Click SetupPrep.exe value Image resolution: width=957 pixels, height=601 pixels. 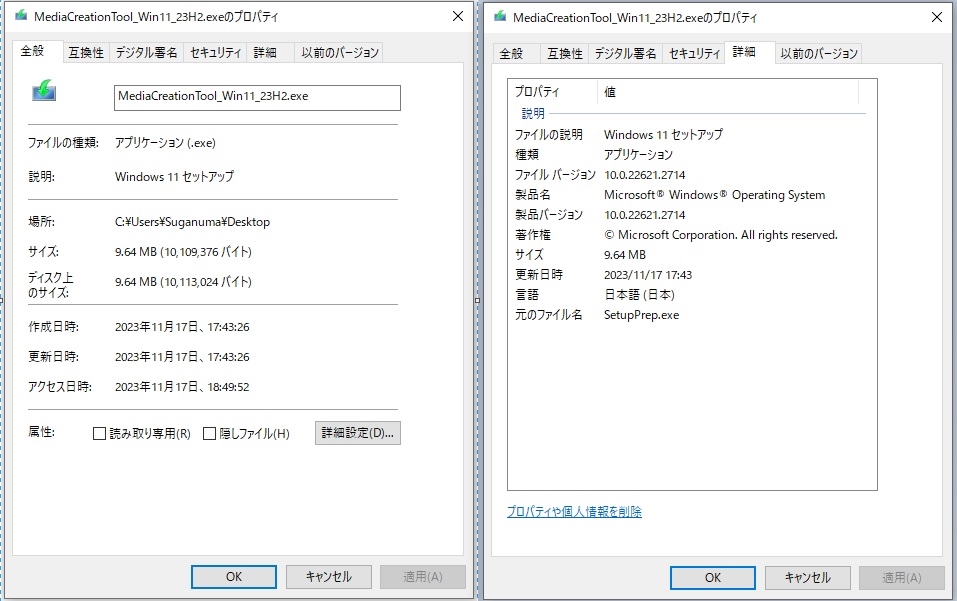click(641, 315)
